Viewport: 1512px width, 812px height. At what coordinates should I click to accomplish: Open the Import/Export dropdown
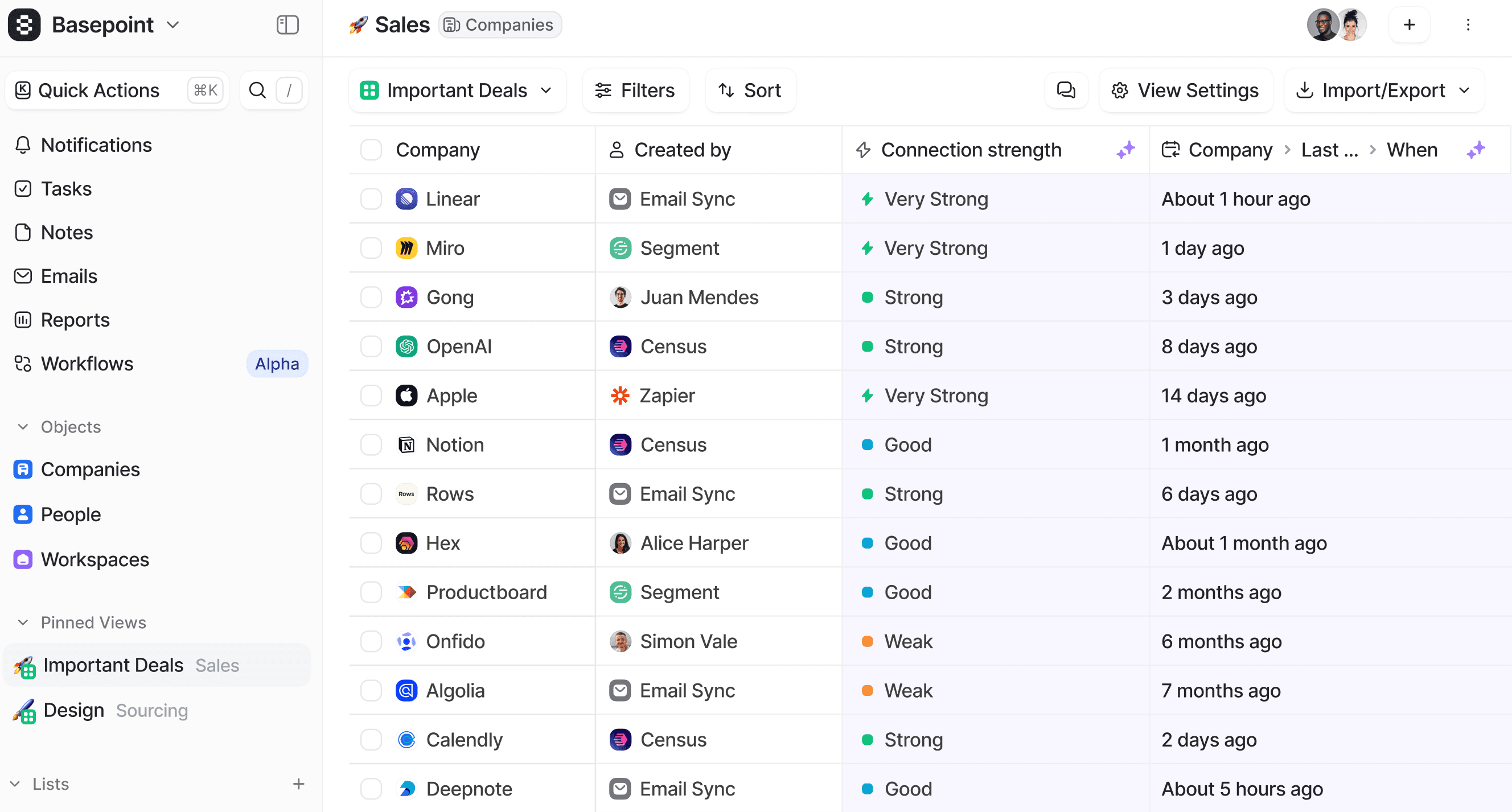[x=1383, y=90]
